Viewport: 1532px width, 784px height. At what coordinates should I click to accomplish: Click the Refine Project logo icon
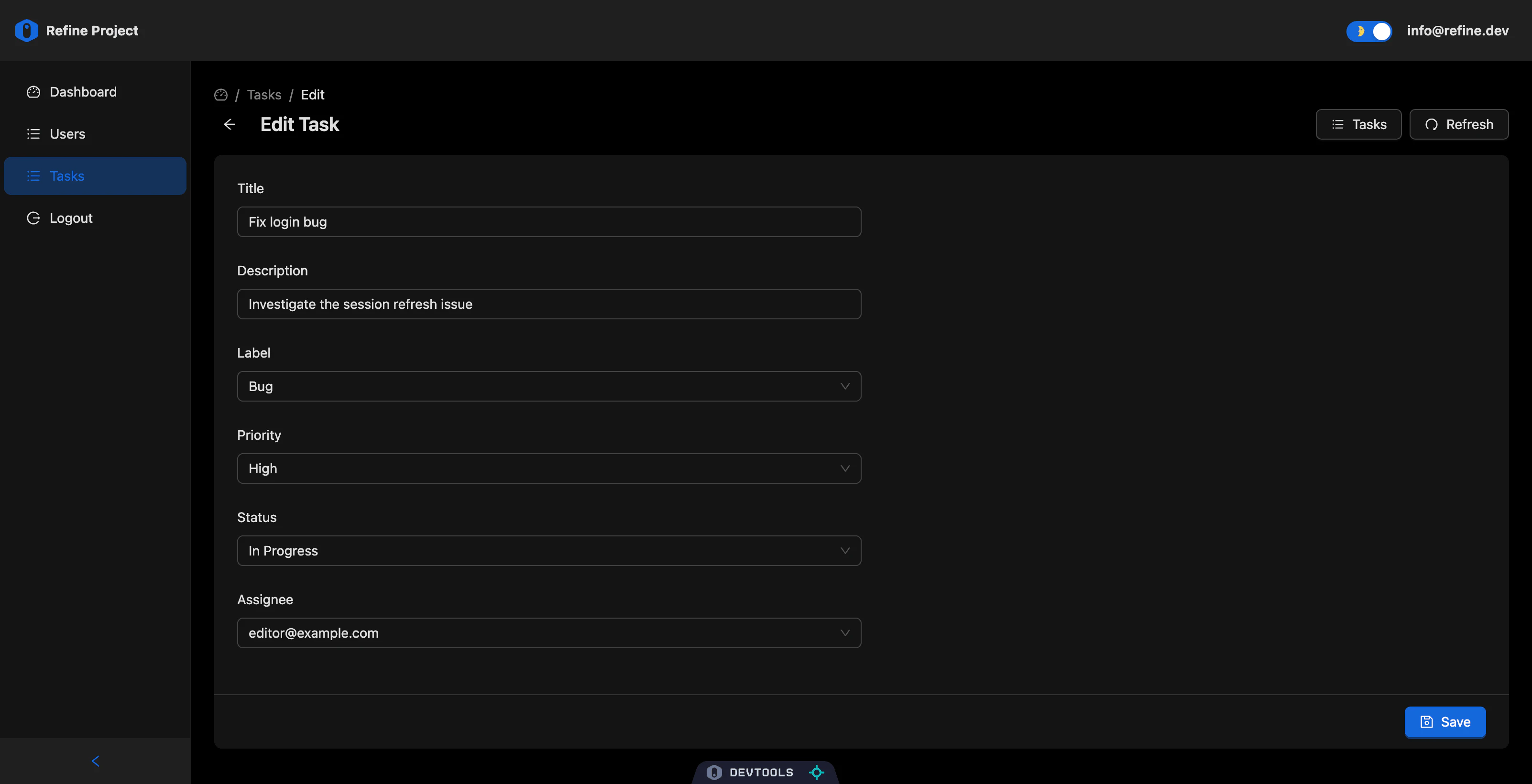(26, 30)
